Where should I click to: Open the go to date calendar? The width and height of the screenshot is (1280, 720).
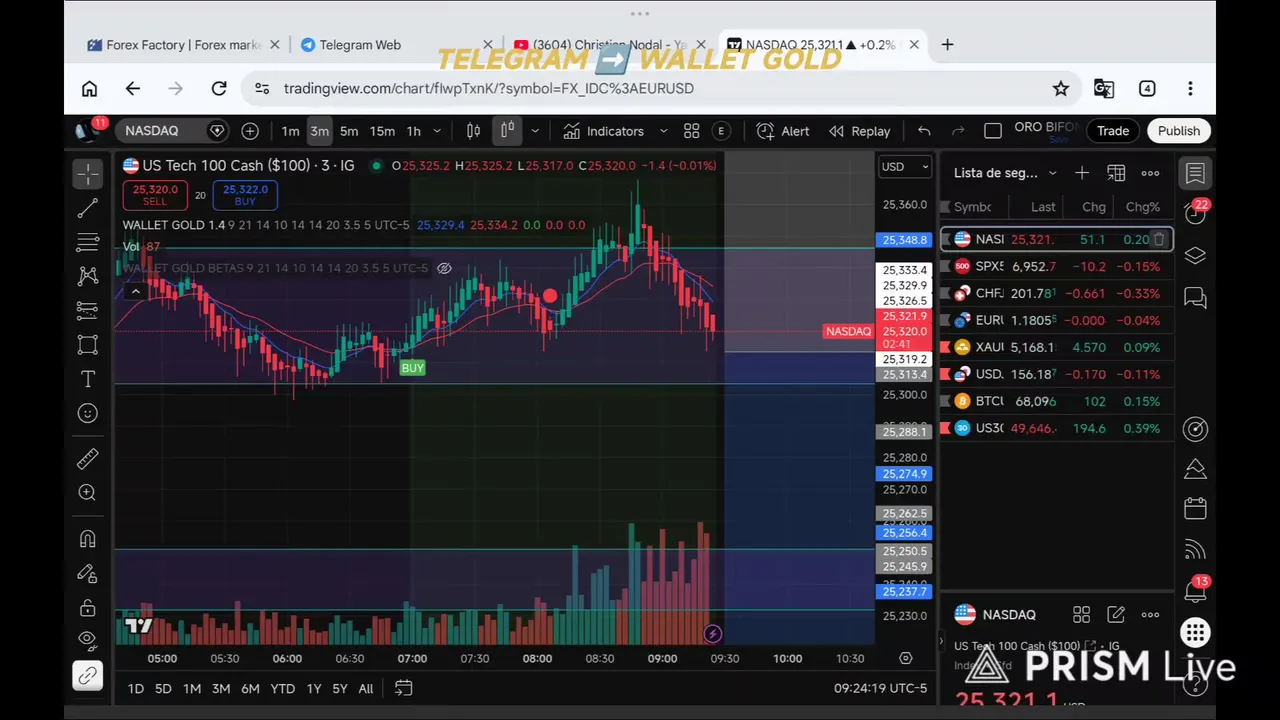point(404,688)
